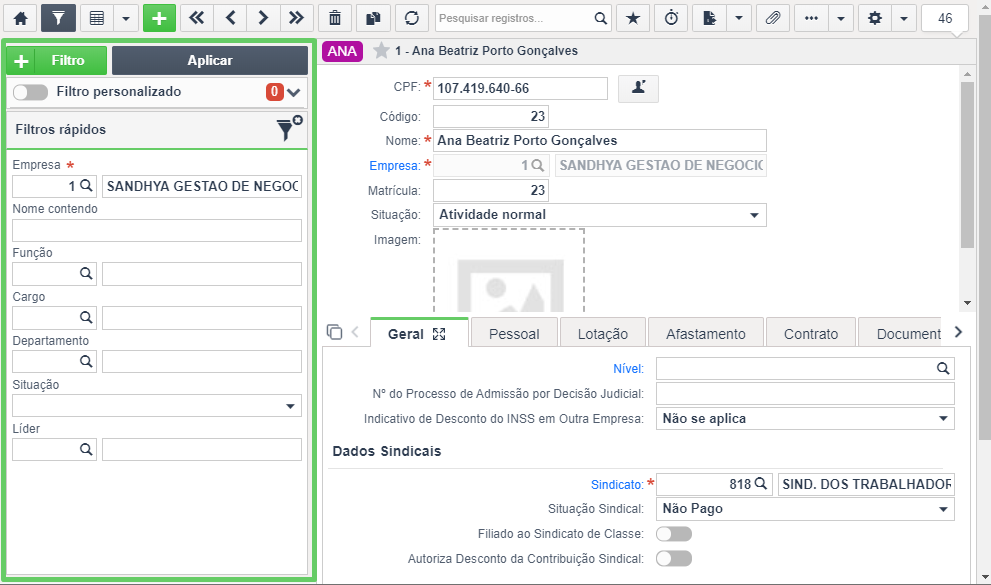Jump to first record
This screenshot has height=585, width=991.
coord(197,18)
